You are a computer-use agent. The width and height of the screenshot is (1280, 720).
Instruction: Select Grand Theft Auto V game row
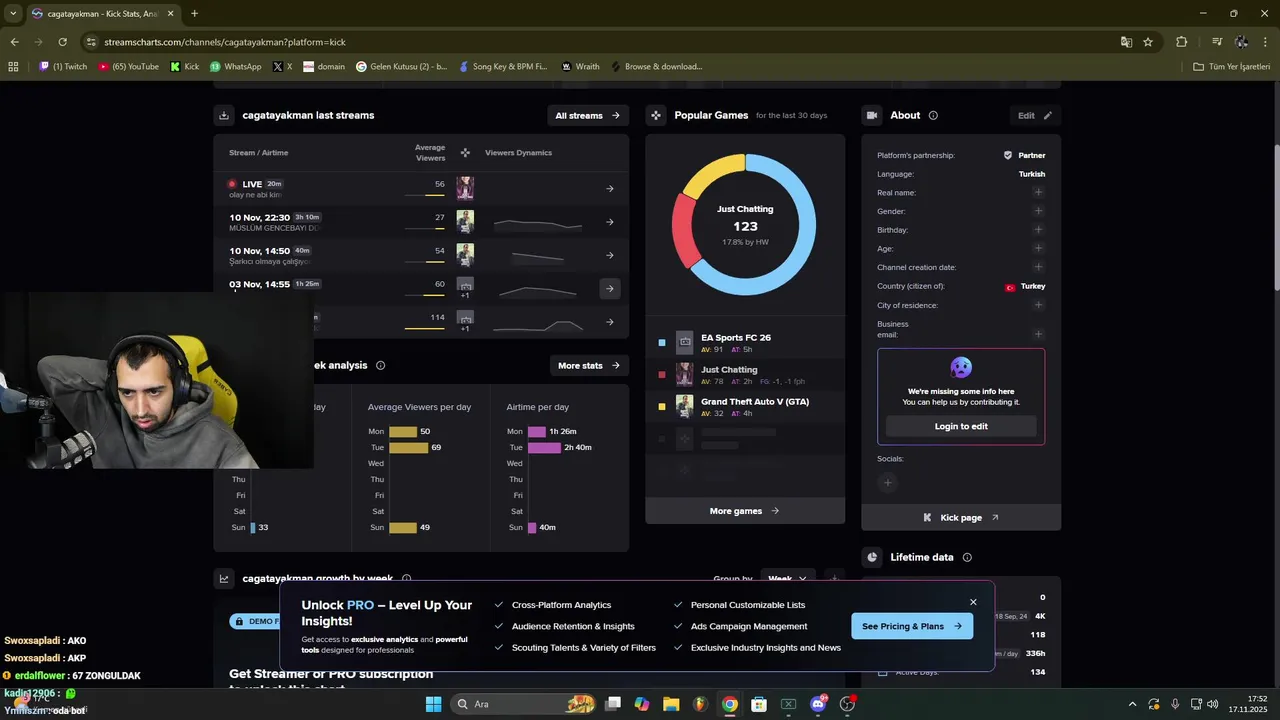point(745,407)
